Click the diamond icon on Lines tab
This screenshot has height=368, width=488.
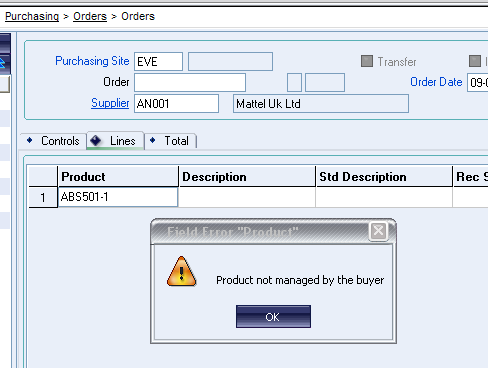point(96,140)
